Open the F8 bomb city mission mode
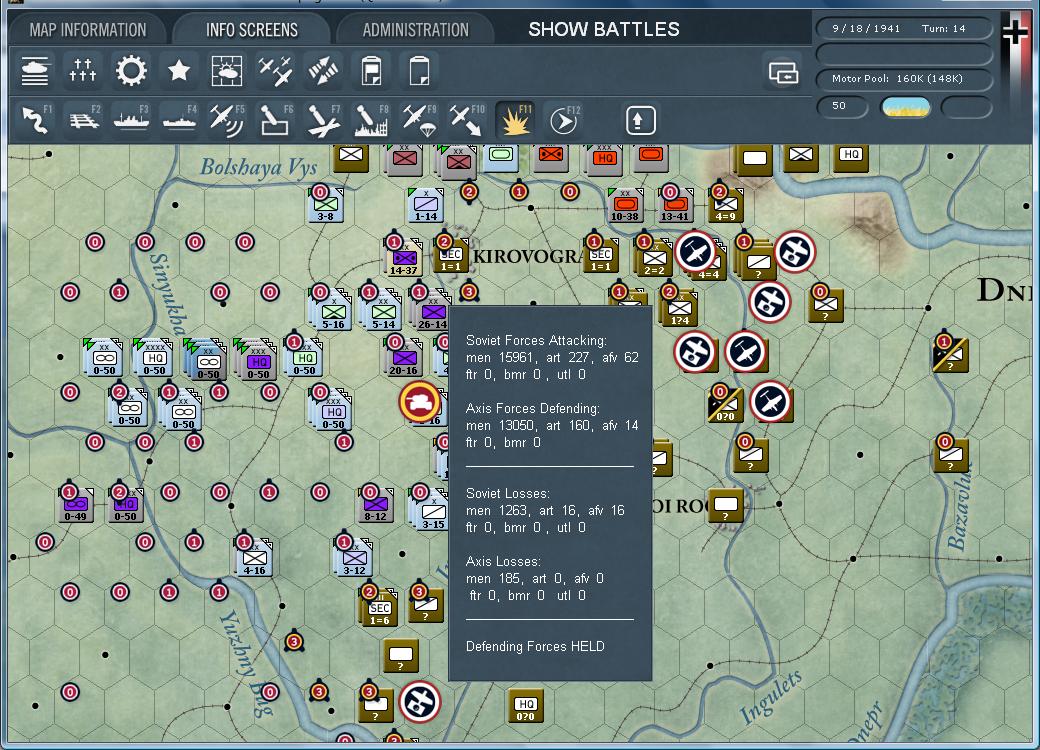 coord(369,118)
